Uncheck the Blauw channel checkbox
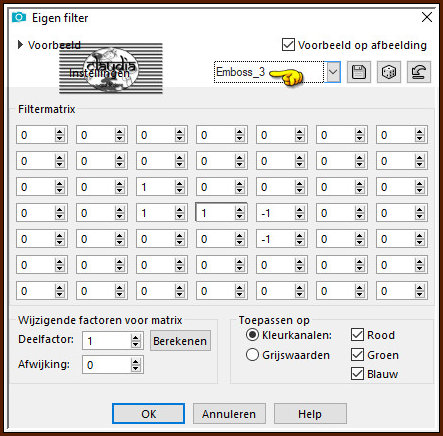 [x=357, y=374]
